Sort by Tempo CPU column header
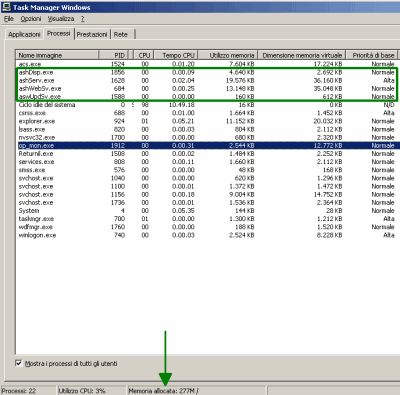Viewport: 400px width, 395px height. [x=176, y=55]
